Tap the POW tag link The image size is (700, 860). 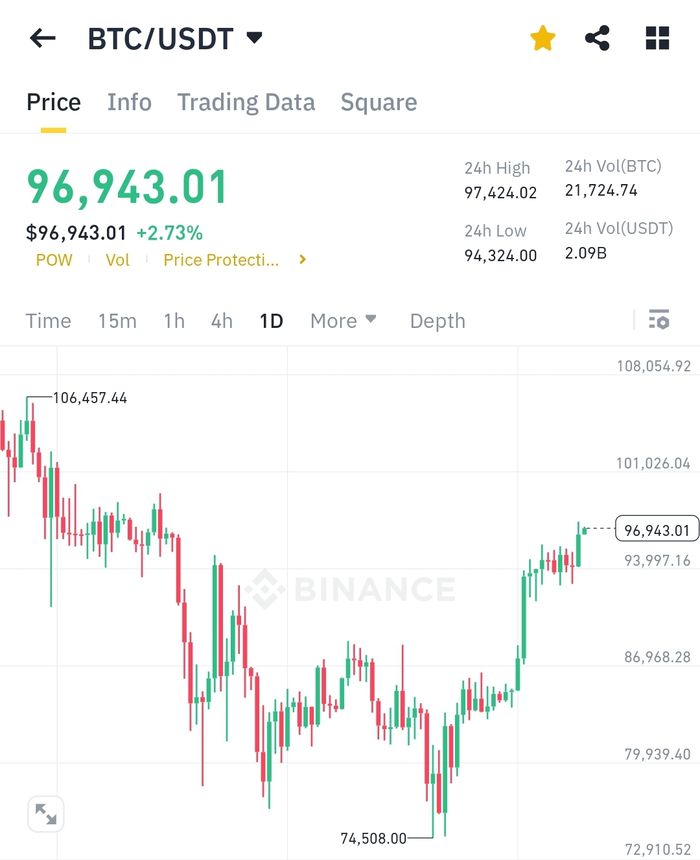54,260
